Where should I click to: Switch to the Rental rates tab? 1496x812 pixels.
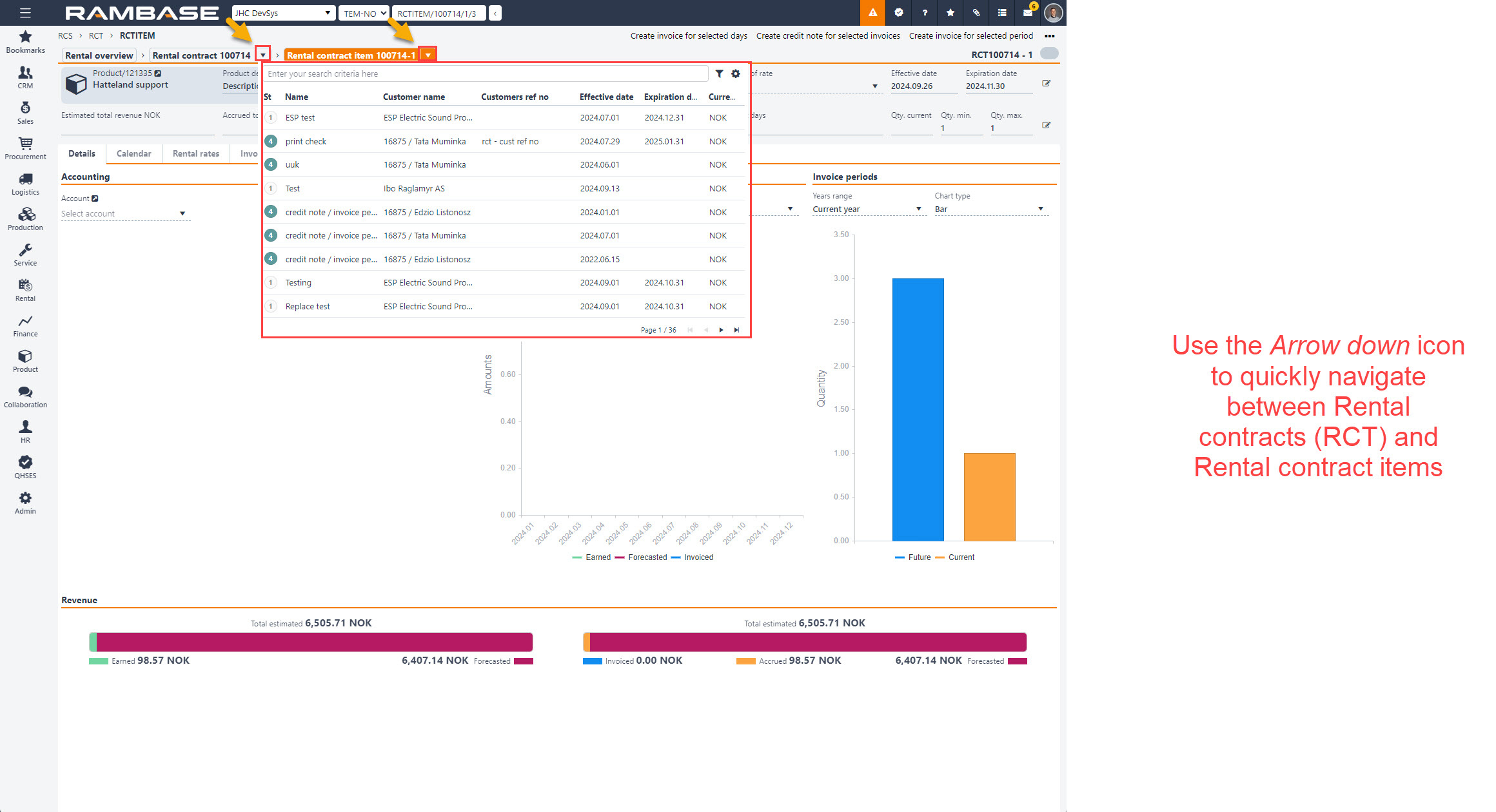(x=195, y=153)
